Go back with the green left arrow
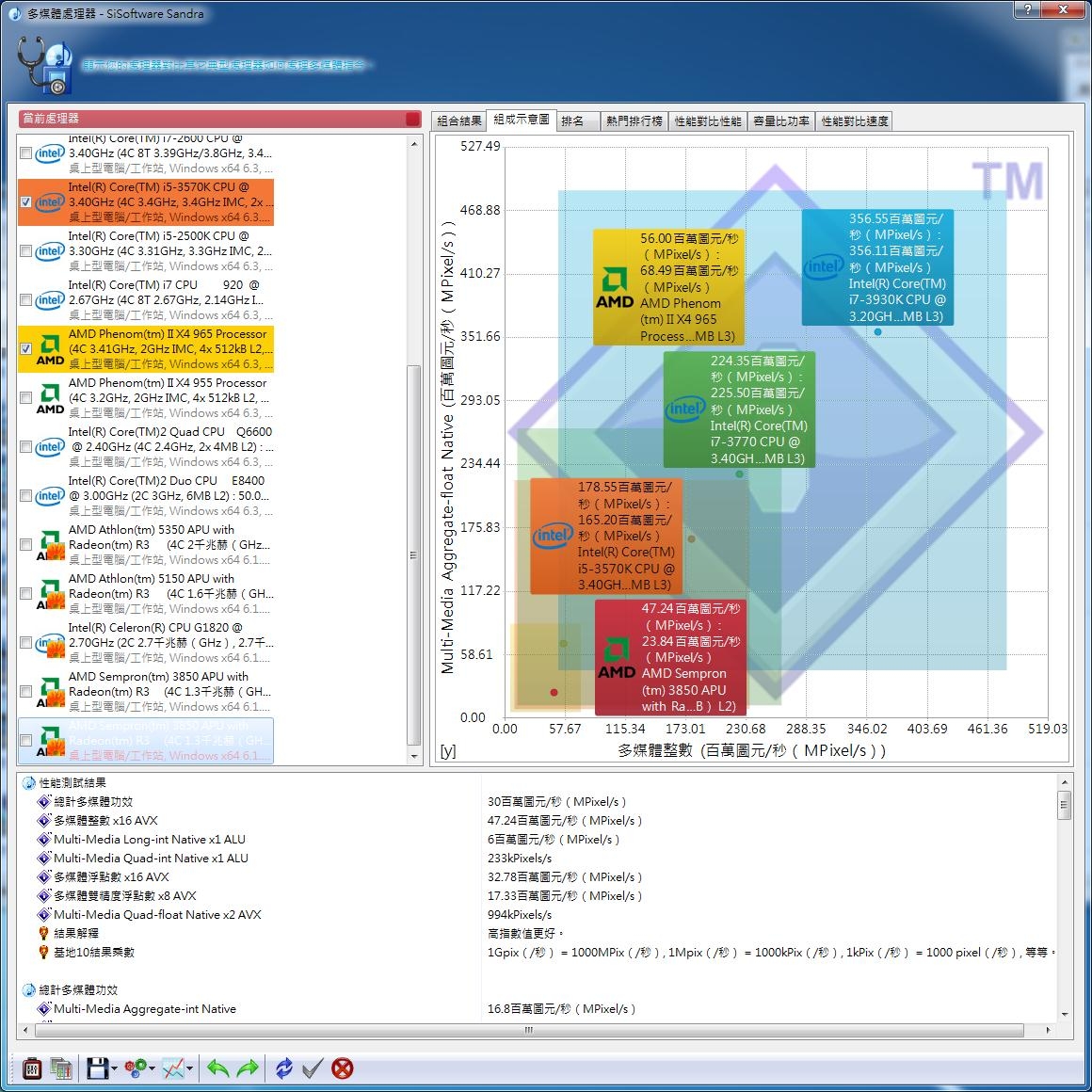This screenshot has height=1092, width=1092. pyautogui.click(x=218, y=1068)
